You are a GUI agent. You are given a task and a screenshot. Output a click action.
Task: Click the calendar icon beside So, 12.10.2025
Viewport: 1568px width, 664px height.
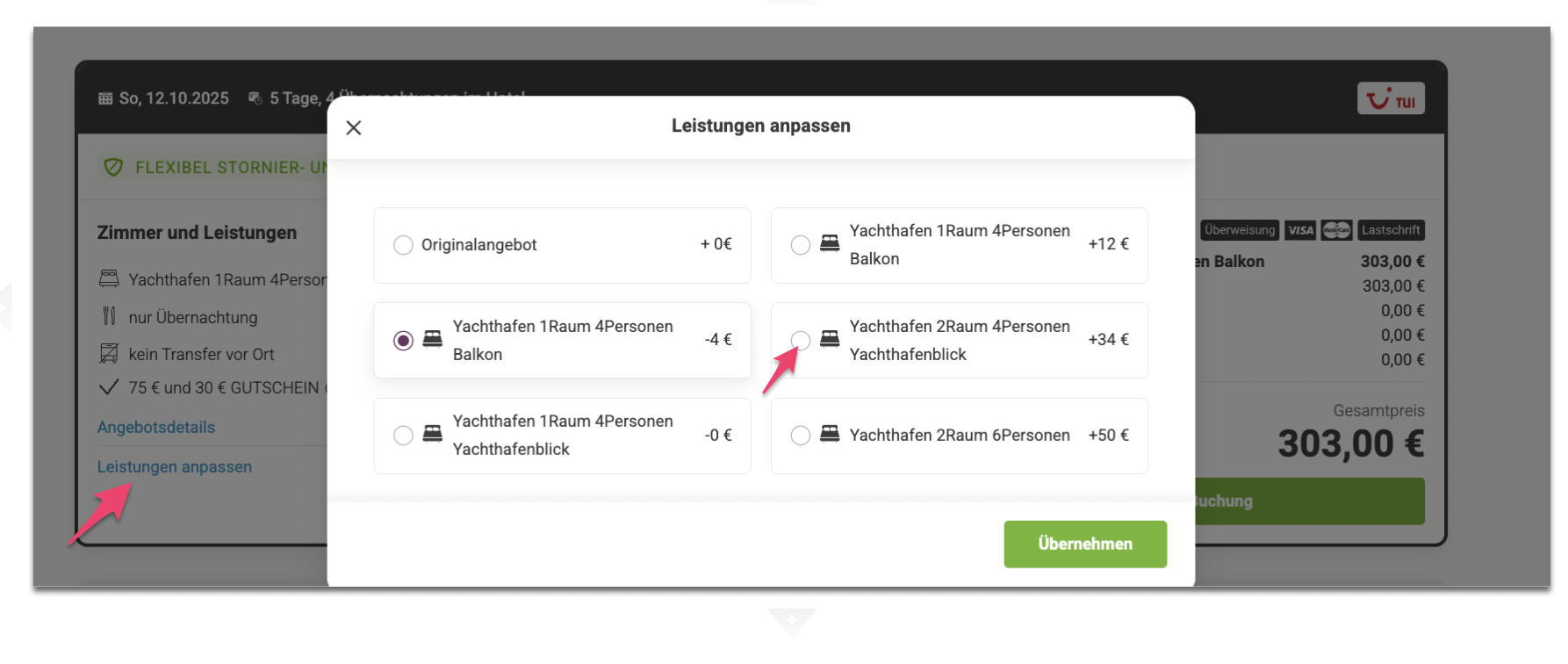[105, 98]
